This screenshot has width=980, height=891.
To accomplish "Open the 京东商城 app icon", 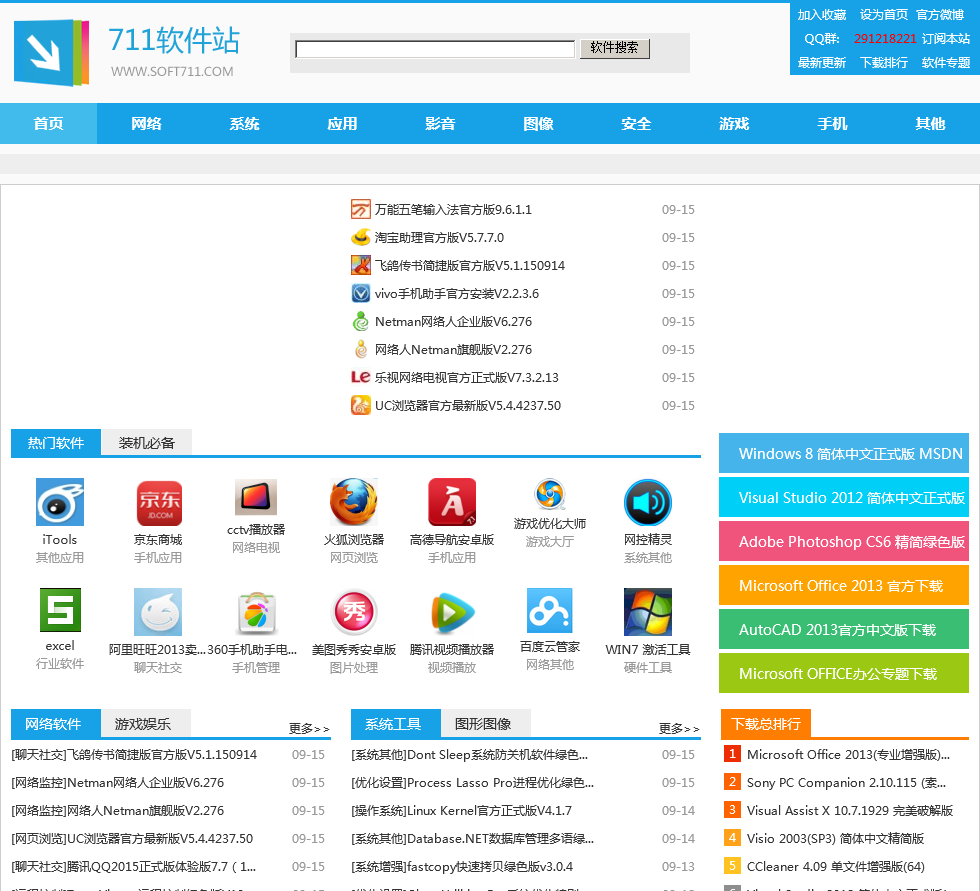I will 159,503.
